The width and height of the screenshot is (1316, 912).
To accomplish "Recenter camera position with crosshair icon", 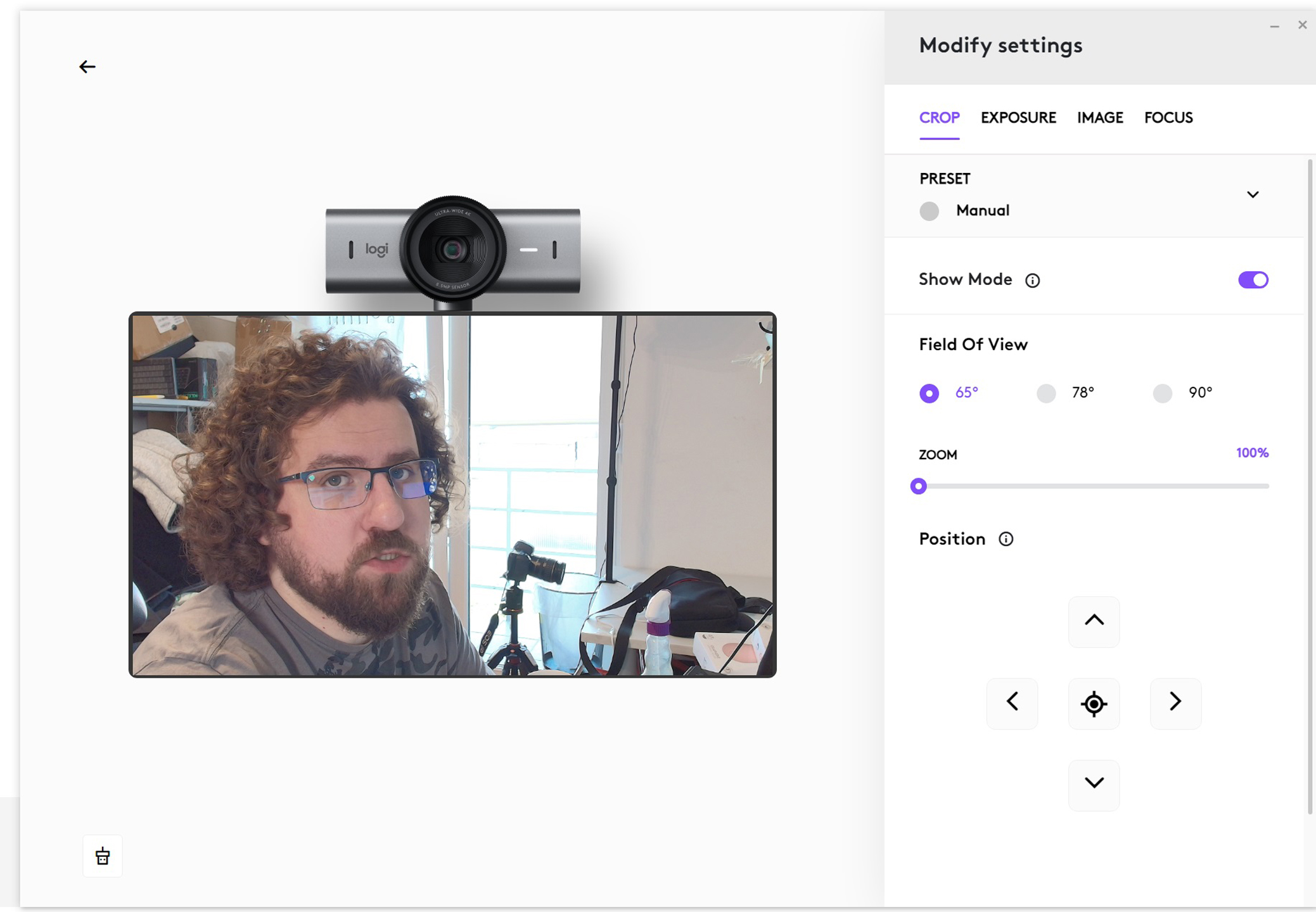I will [x=1094, y=703].
